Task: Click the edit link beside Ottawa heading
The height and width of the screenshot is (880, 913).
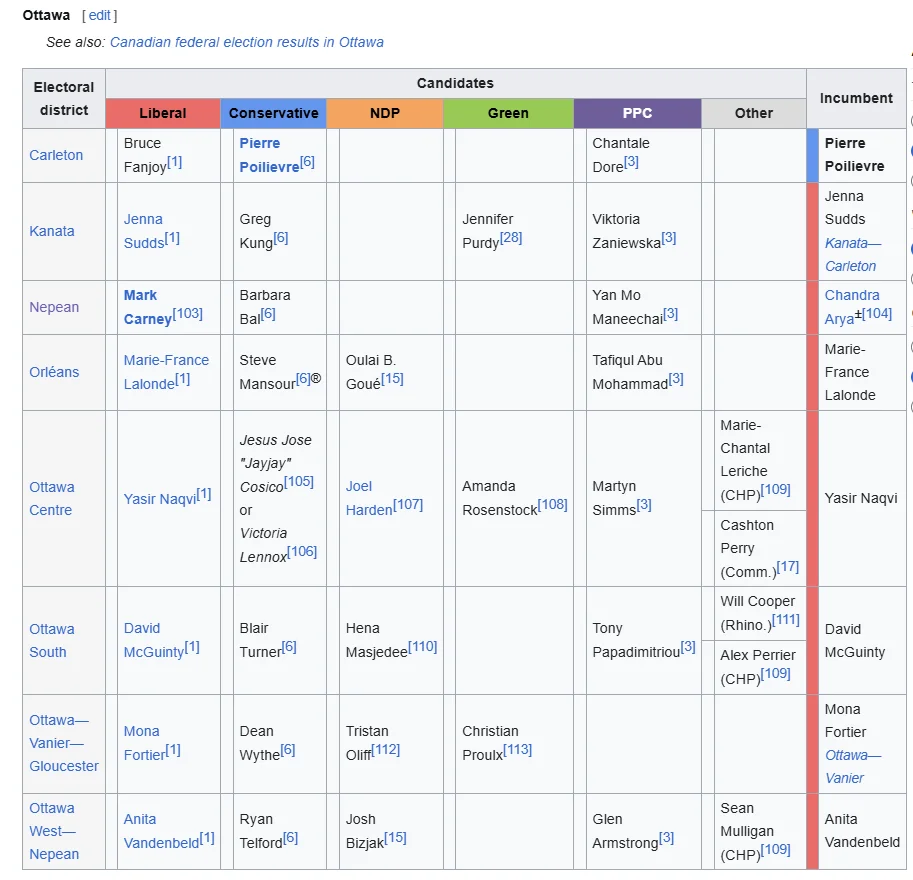Action: click(100, 16)
